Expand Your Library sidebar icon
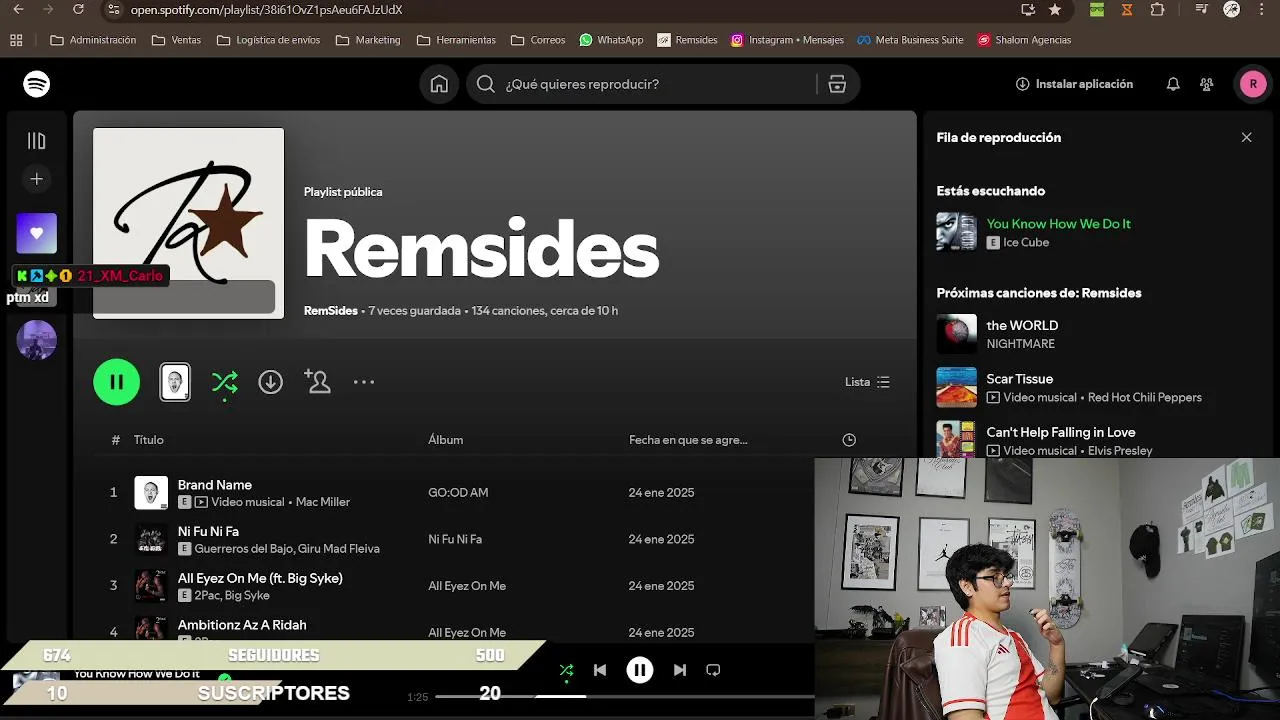 coord(37,141)
